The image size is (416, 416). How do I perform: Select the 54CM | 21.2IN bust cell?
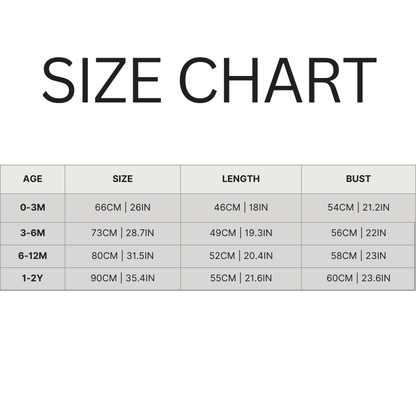358,208
